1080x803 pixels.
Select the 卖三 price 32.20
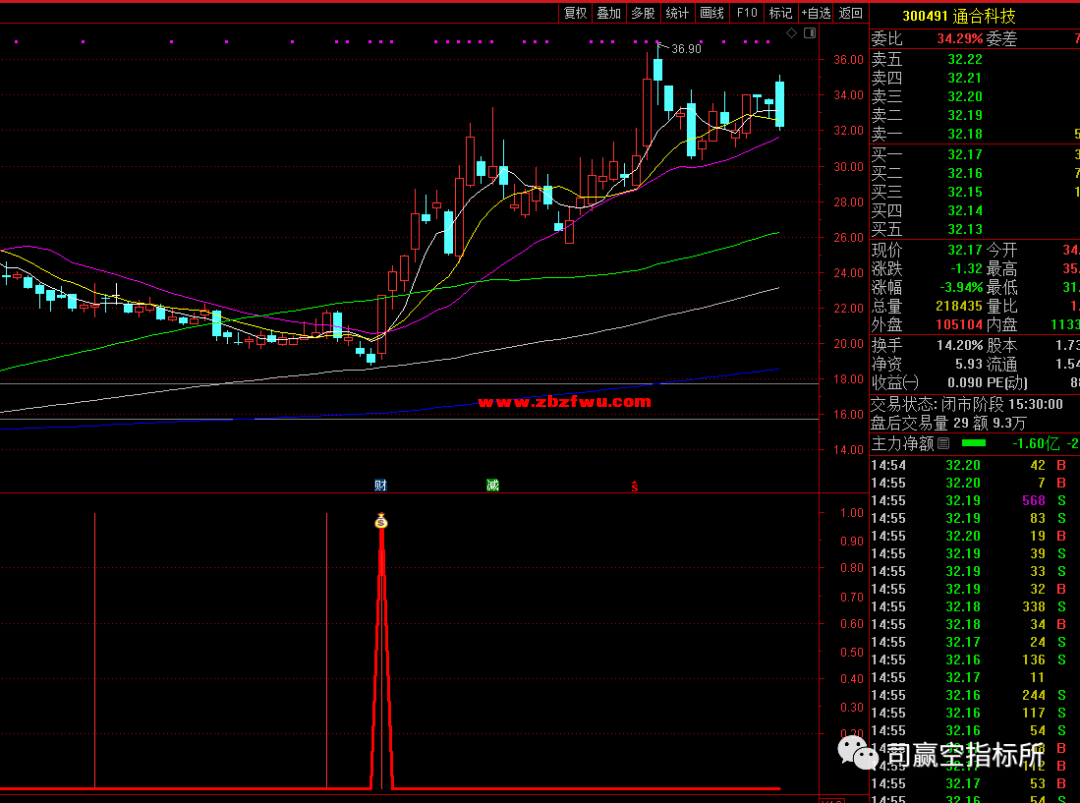(x=964, y=97)
